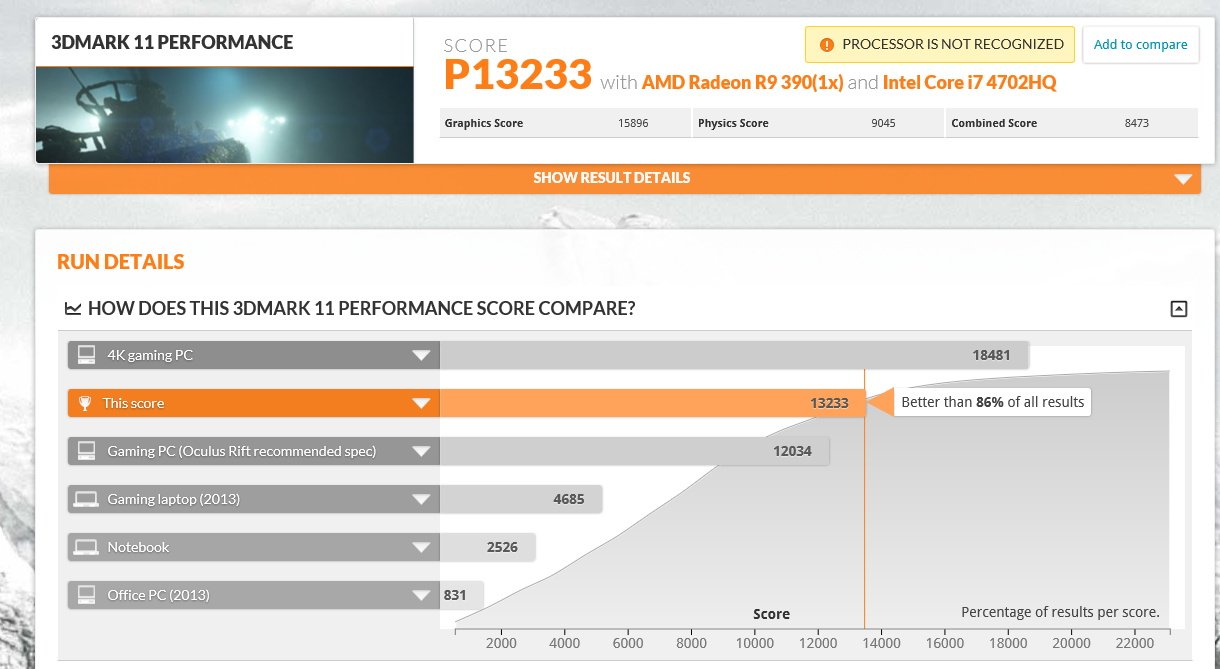Click the laptop icon beside Gaming laptop (2013)

tap(86, 499)
